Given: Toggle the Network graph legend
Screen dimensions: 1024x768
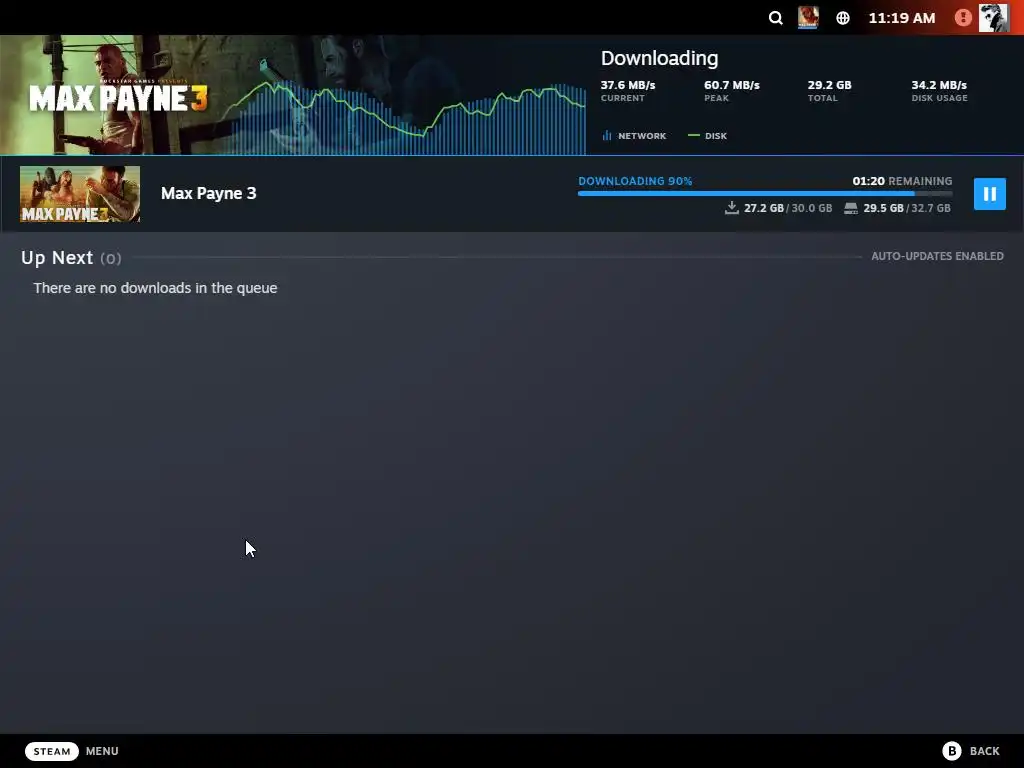Looking at the screenshot, I should coord(634,136).
